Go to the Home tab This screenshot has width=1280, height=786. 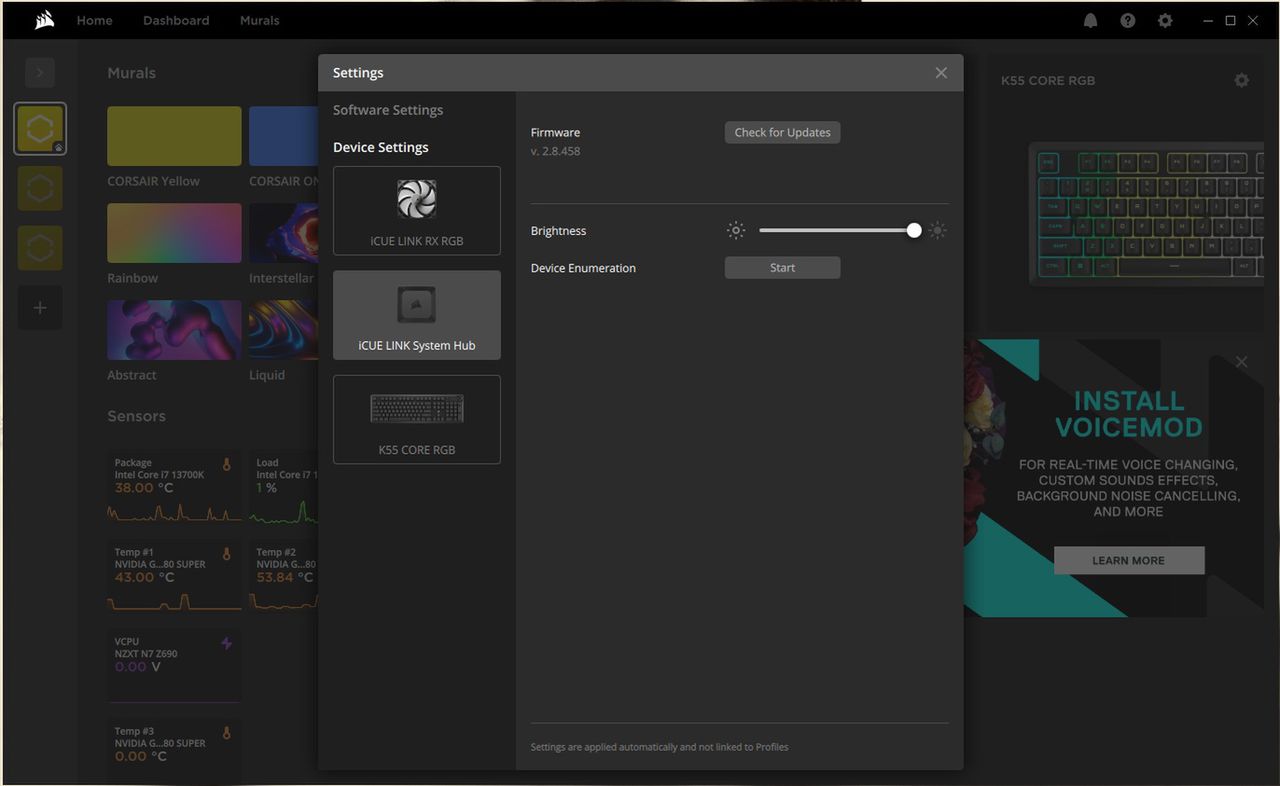coord(95,20)
